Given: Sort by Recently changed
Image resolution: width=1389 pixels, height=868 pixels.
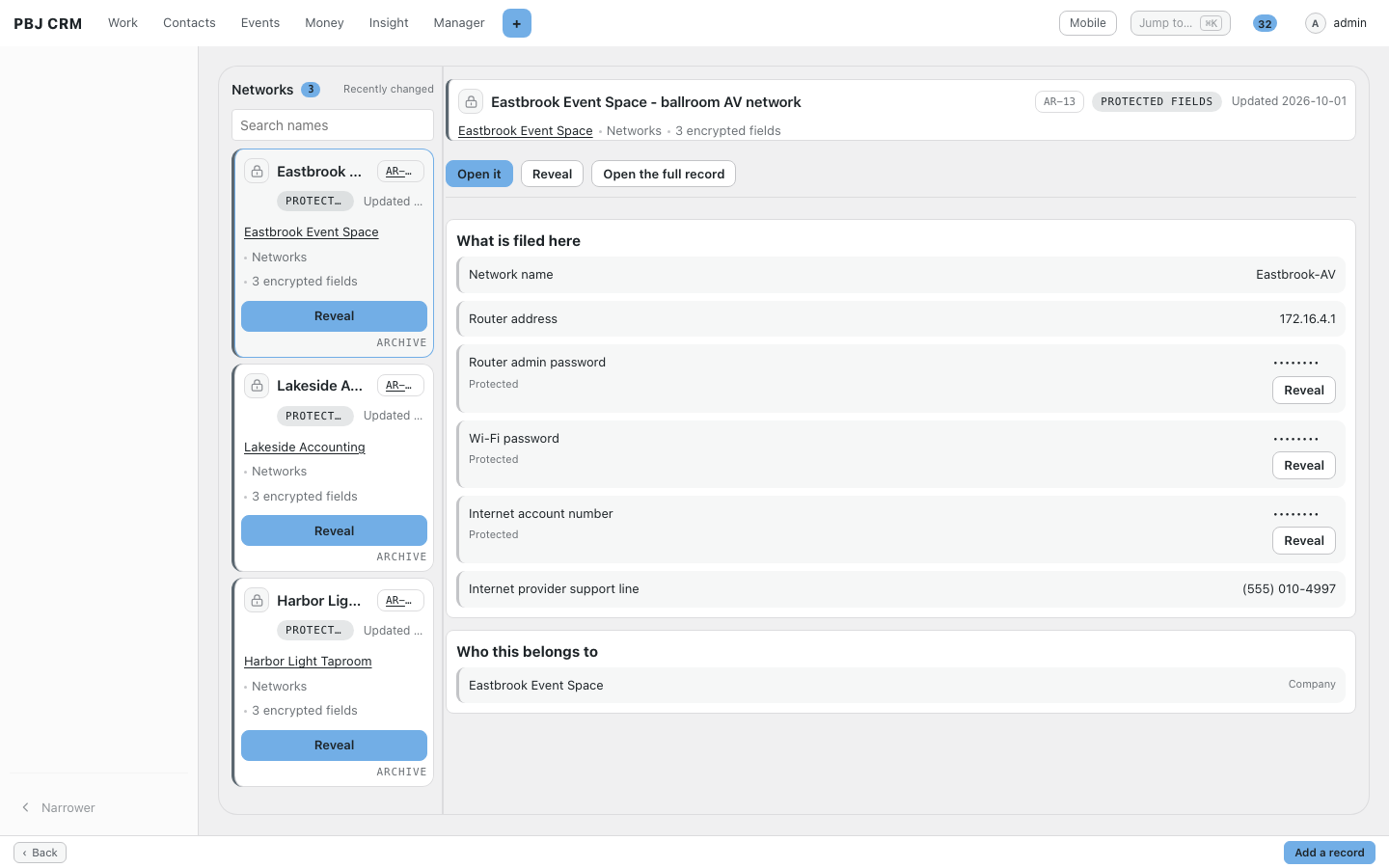Looking at the screenshot, I should pyautogui.click(x=389, y=89).
